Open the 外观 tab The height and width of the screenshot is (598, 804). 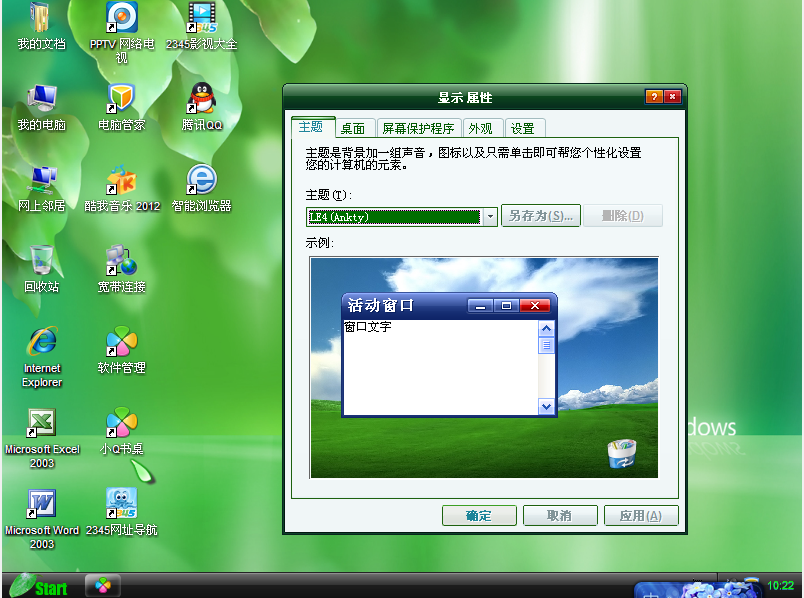pos(481,128)
